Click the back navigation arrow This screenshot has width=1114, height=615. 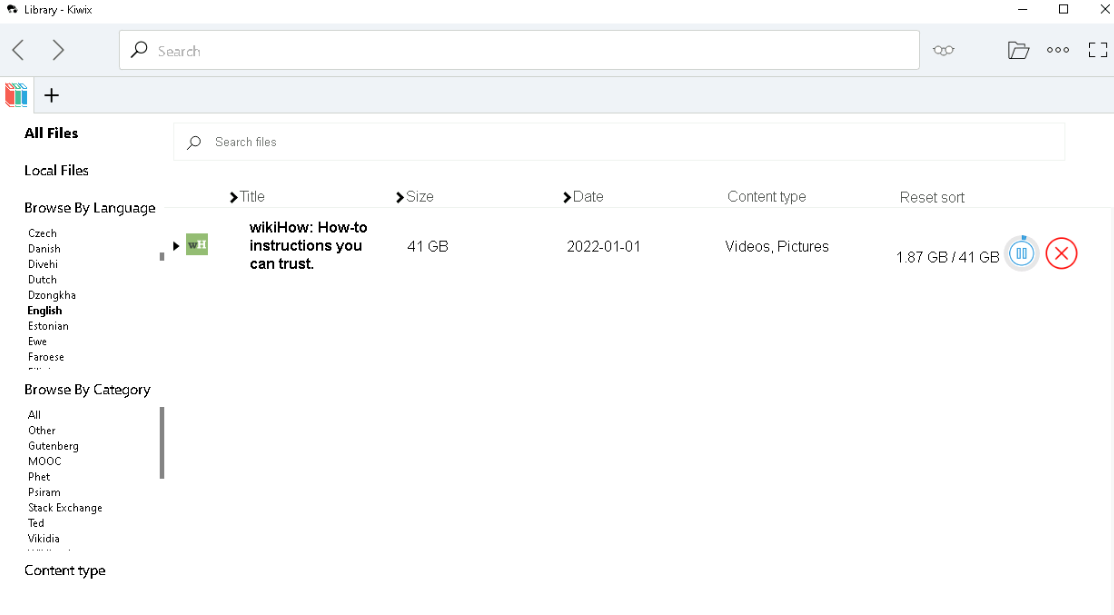[x=18, y=50]
